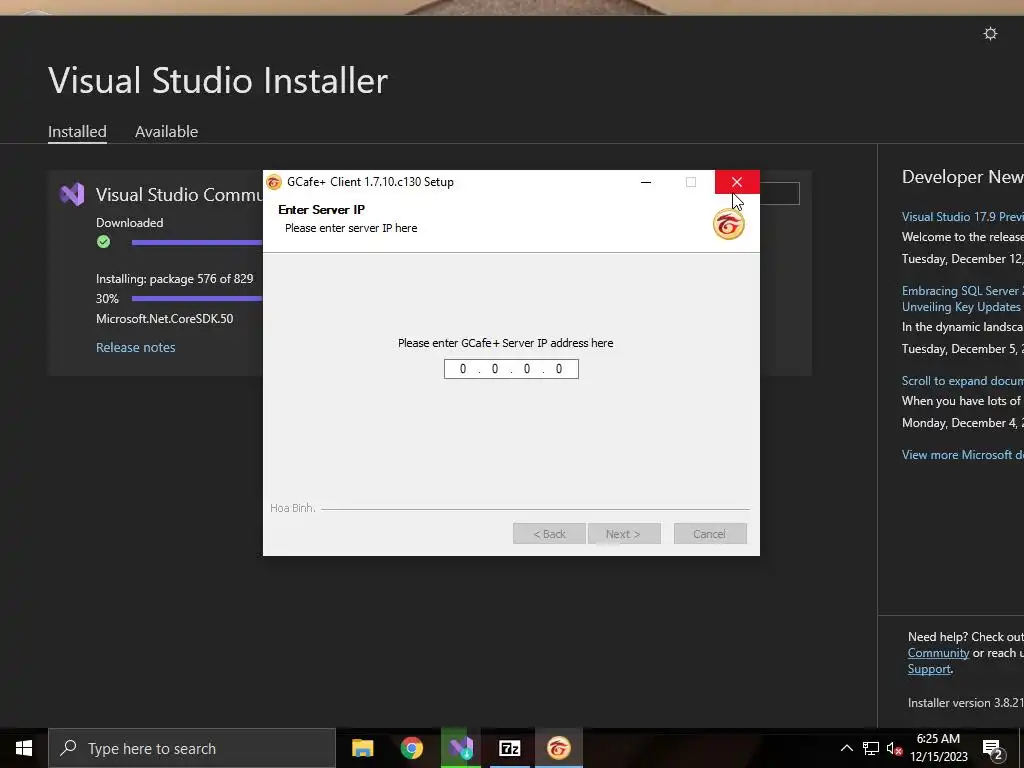1024x768 pixels.
Task: Open network status tray icon
Action: (x=871, y=748)
